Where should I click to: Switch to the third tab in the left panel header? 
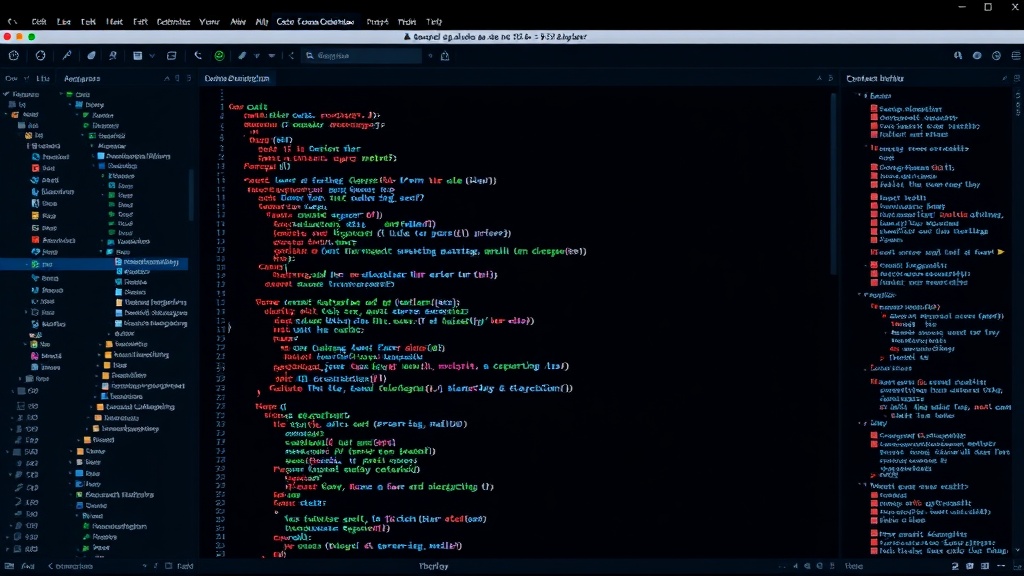click(82, 78)
